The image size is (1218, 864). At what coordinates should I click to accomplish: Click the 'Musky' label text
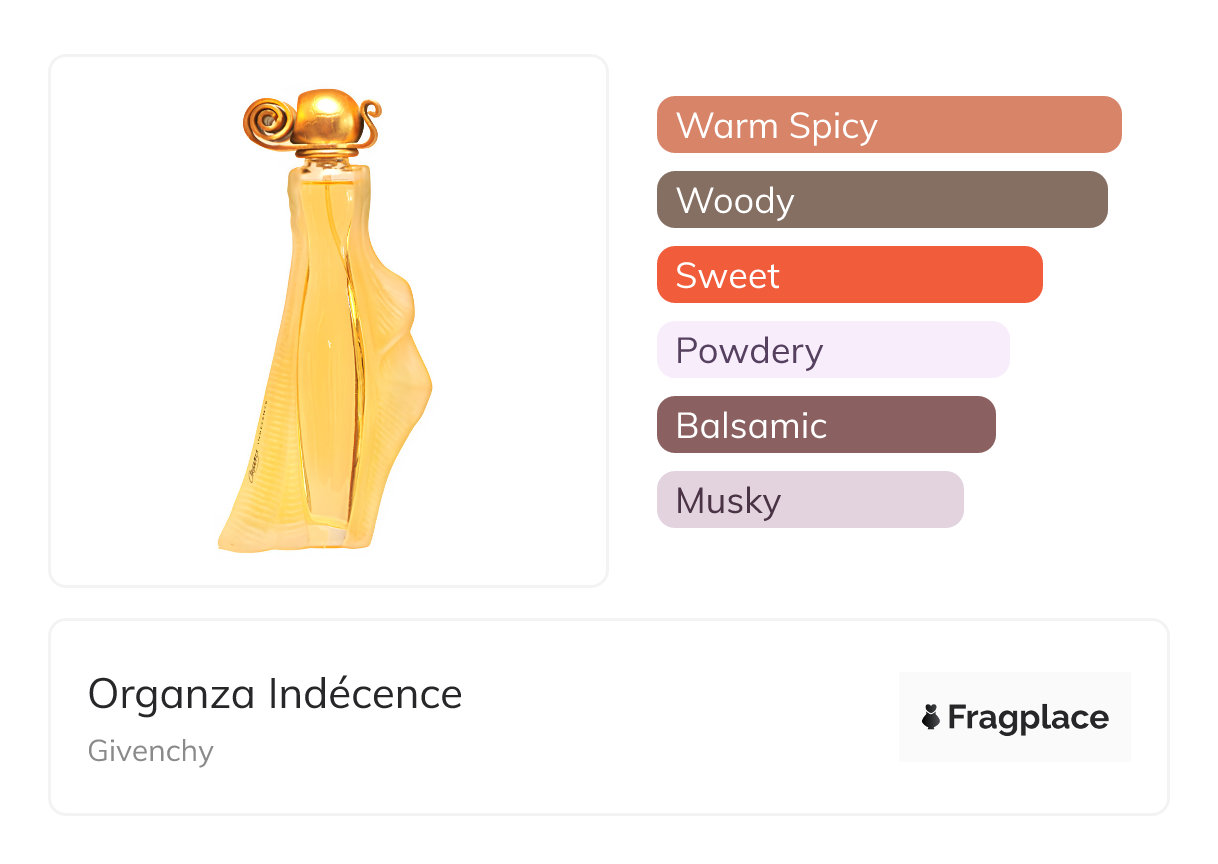(728, 501)
